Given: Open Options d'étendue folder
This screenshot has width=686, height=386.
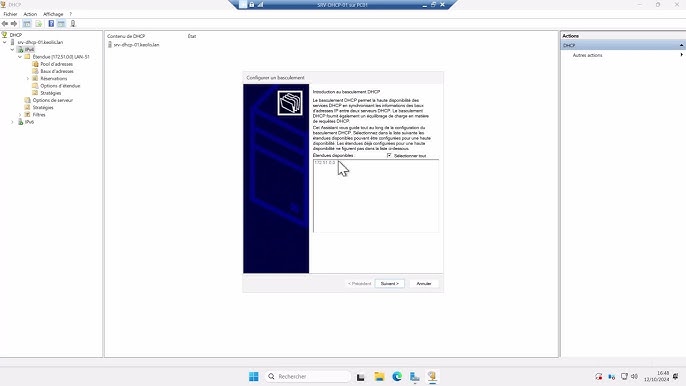Looking at the screenshot, I should coord(60,86).
